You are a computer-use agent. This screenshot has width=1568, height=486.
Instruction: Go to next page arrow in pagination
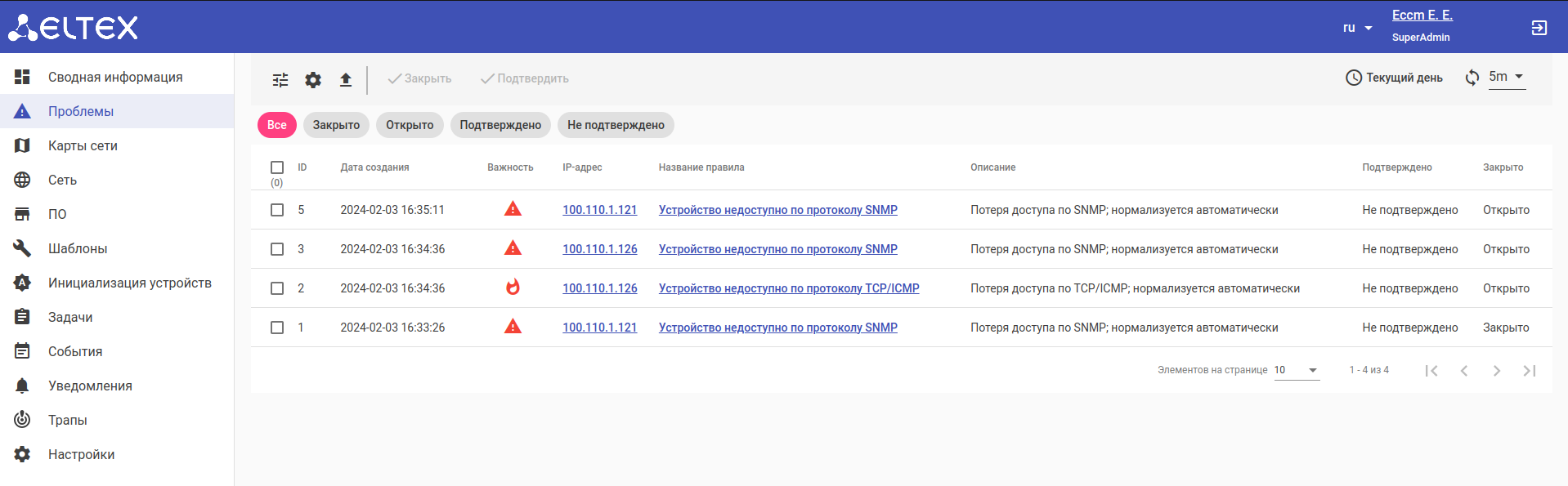pos(1496,371)
